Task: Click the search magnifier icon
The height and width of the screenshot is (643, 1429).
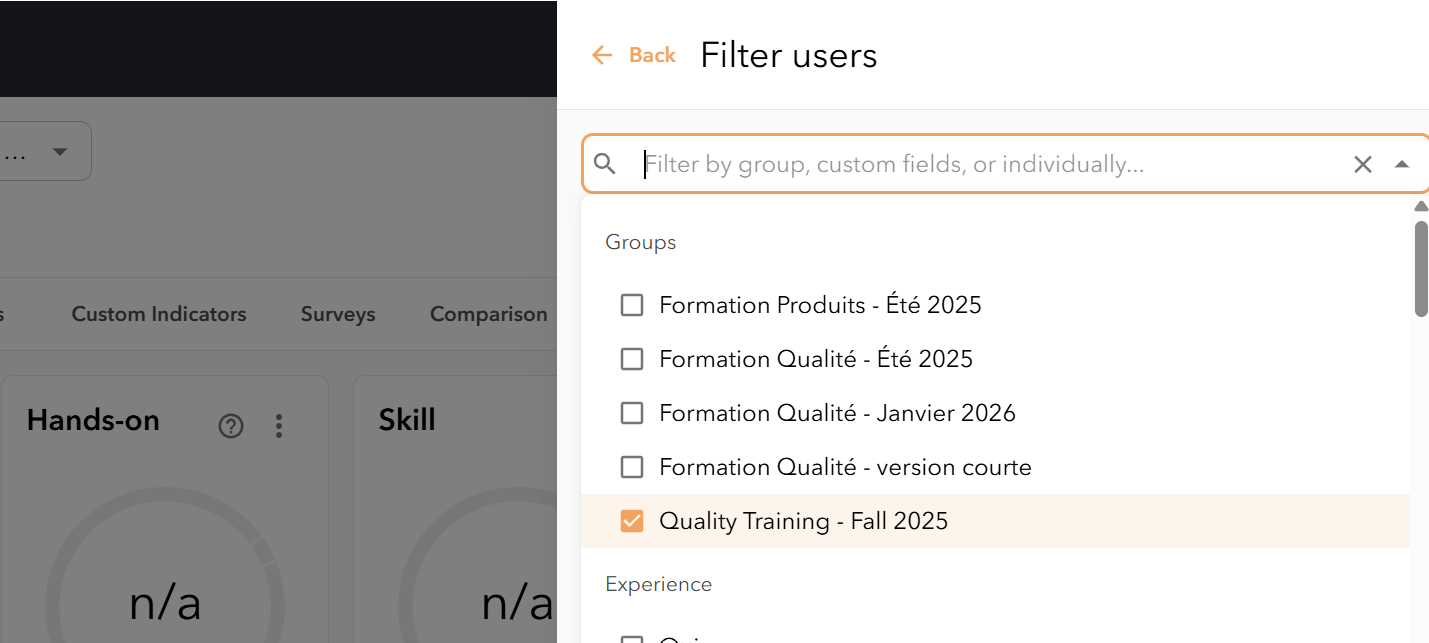Action: (604, 164)
